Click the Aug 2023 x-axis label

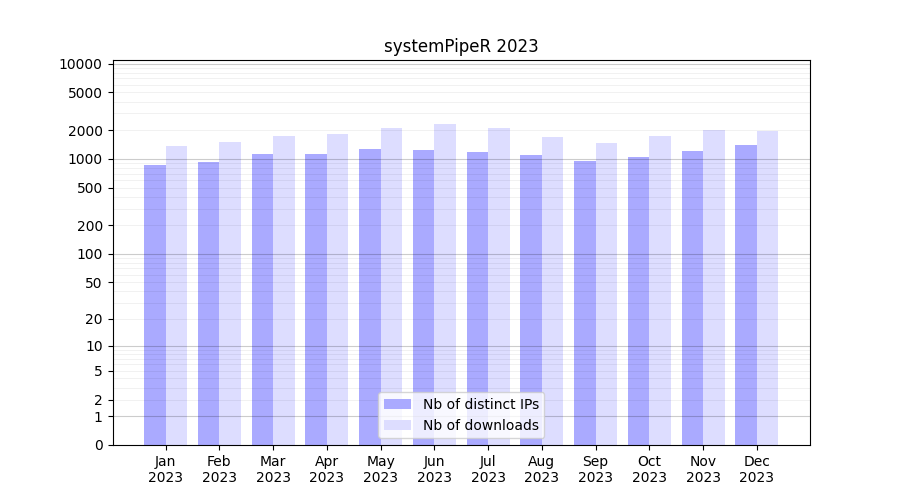[x=542, y=469]
